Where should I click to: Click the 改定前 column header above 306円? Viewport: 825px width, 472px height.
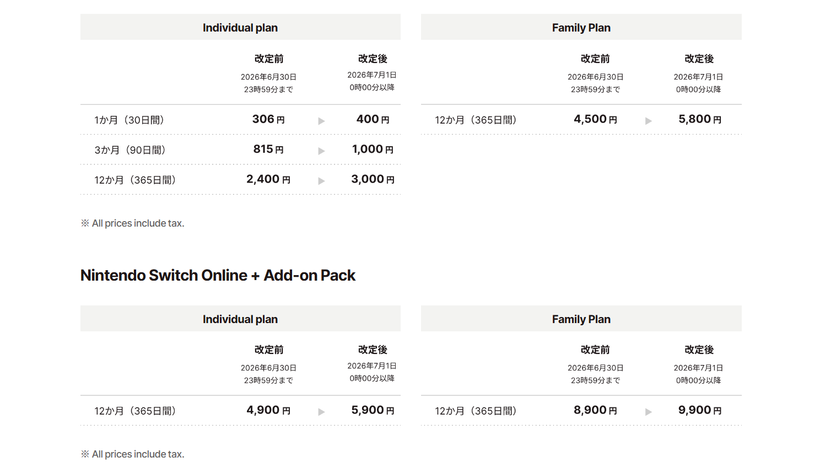(x=268, y=58)
